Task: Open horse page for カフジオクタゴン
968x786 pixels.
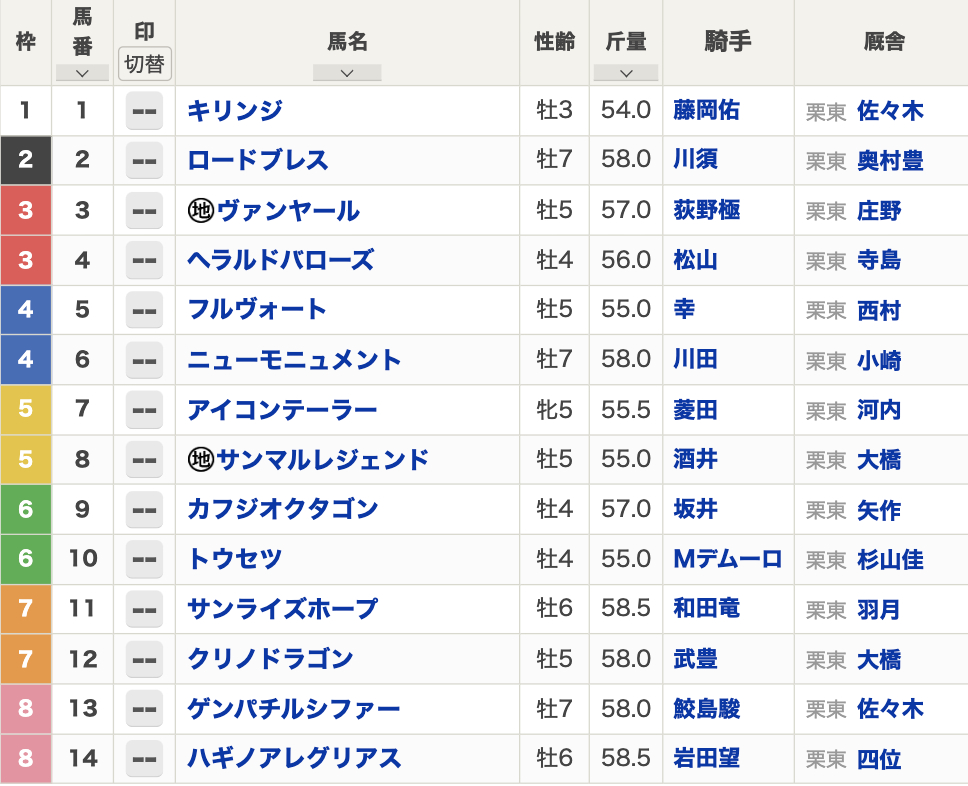Action: pyautogui.click(x=283, y=509)
